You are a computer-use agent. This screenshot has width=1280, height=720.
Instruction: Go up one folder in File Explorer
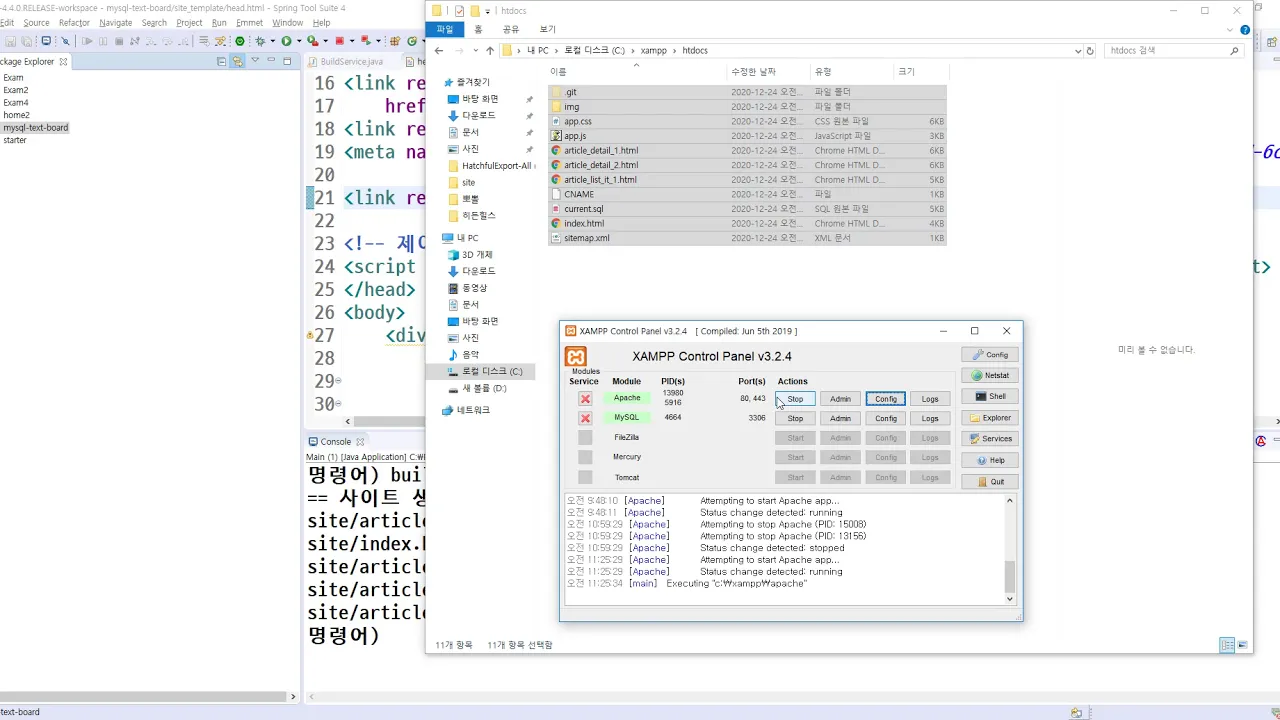click(490, 50)
